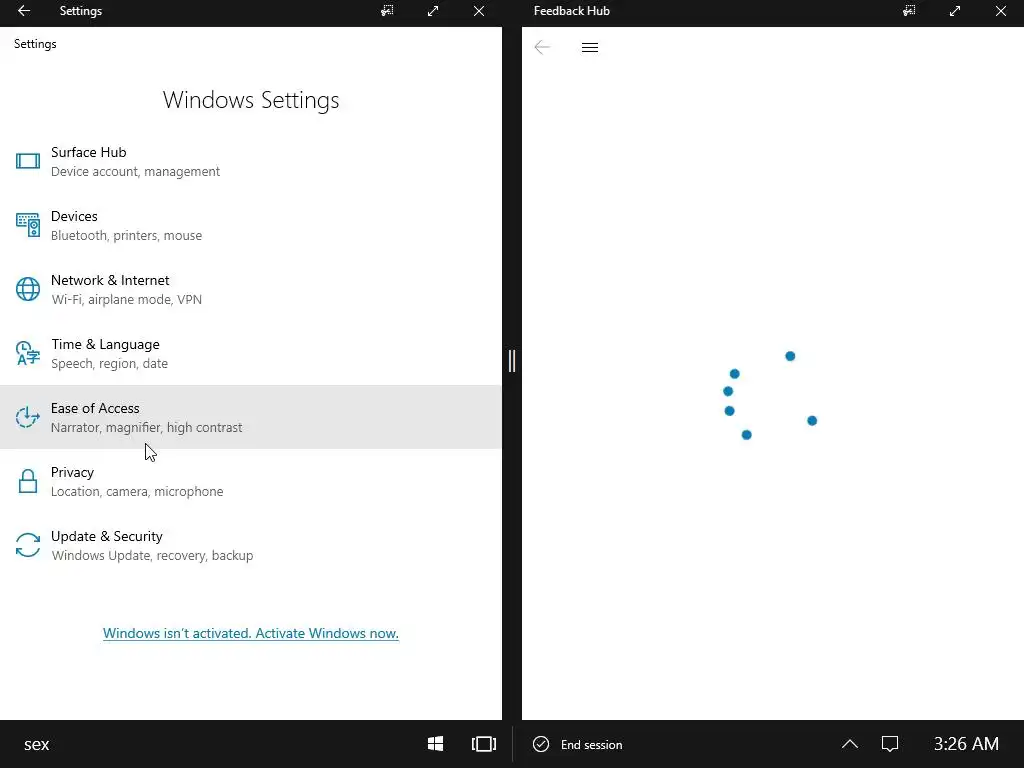Image resolution: width=1024 pixels, height=768 pixels.
Task: Click Feedback Hub back arrow
Action: 542,47
